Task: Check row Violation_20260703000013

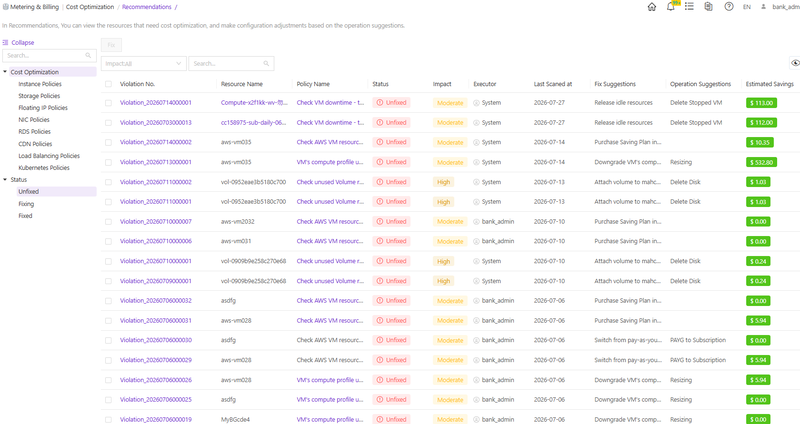Action: (108, 122)
